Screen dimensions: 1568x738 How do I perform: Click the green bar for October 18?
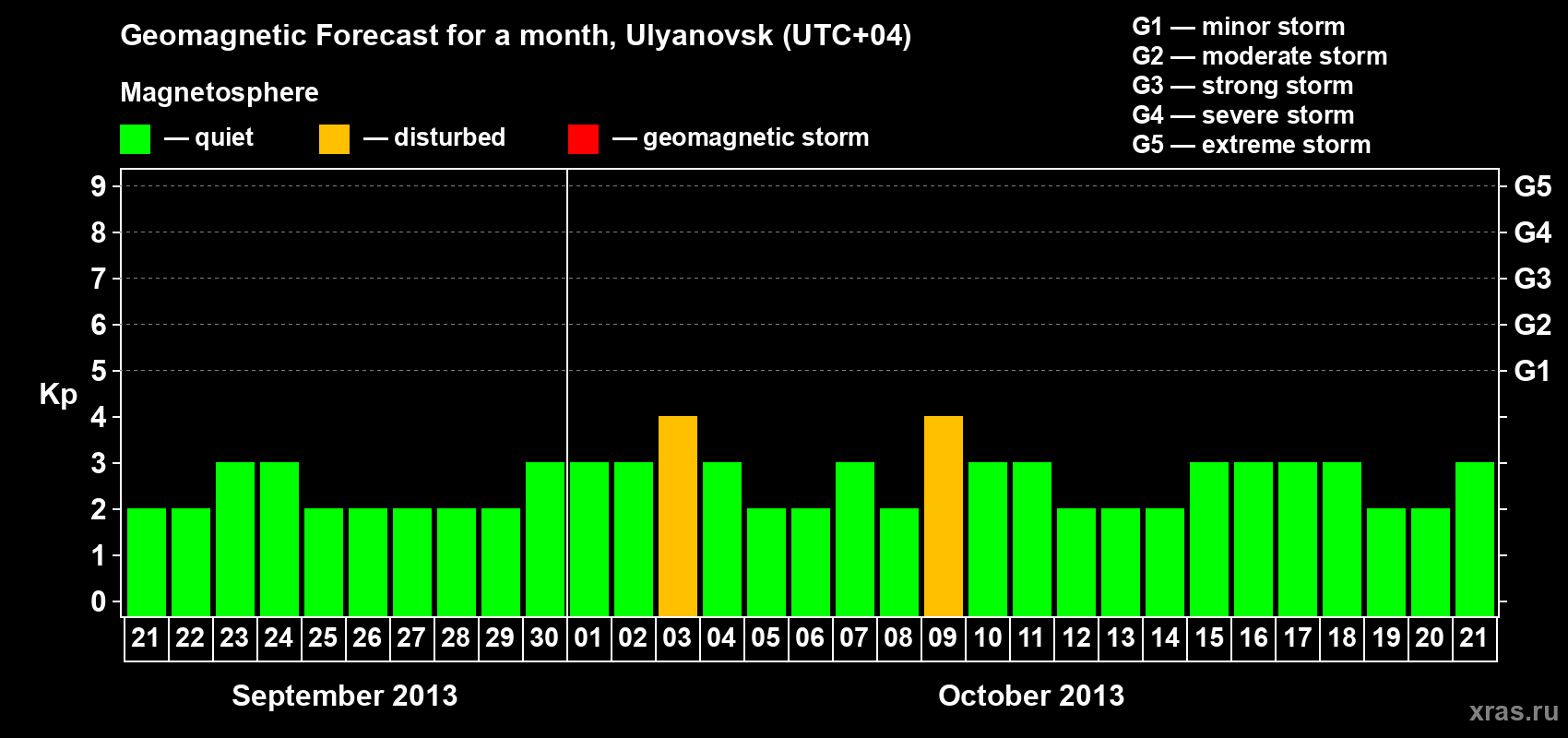coord(1342,539)
